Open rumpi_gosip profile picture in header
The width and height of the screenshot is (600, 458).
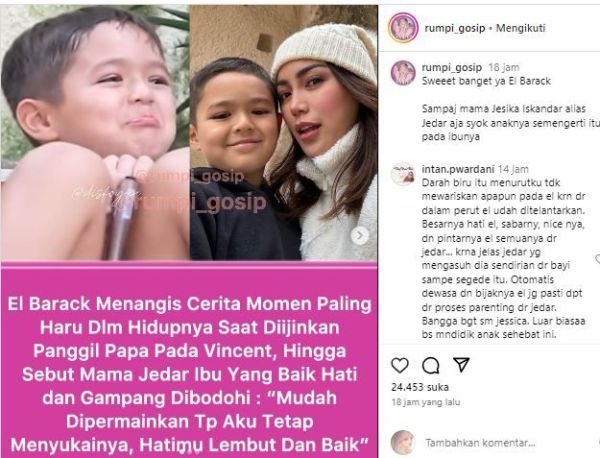pos(403,28)
